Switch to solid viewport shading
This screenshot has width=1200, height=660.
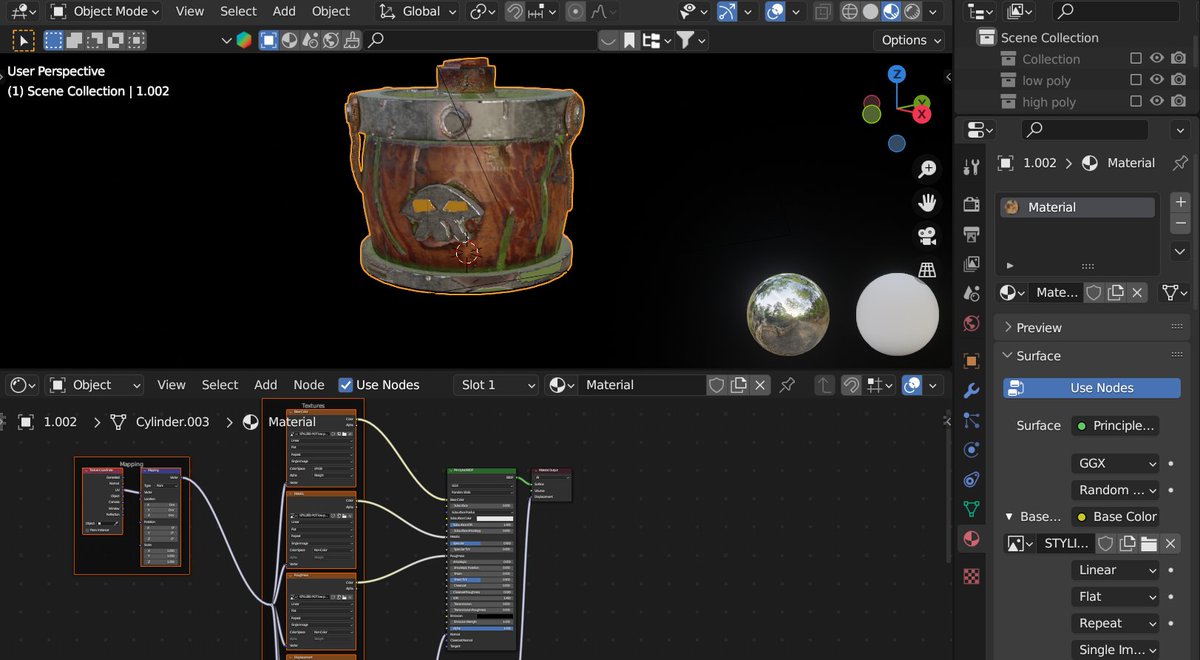(x=870, y=12)
